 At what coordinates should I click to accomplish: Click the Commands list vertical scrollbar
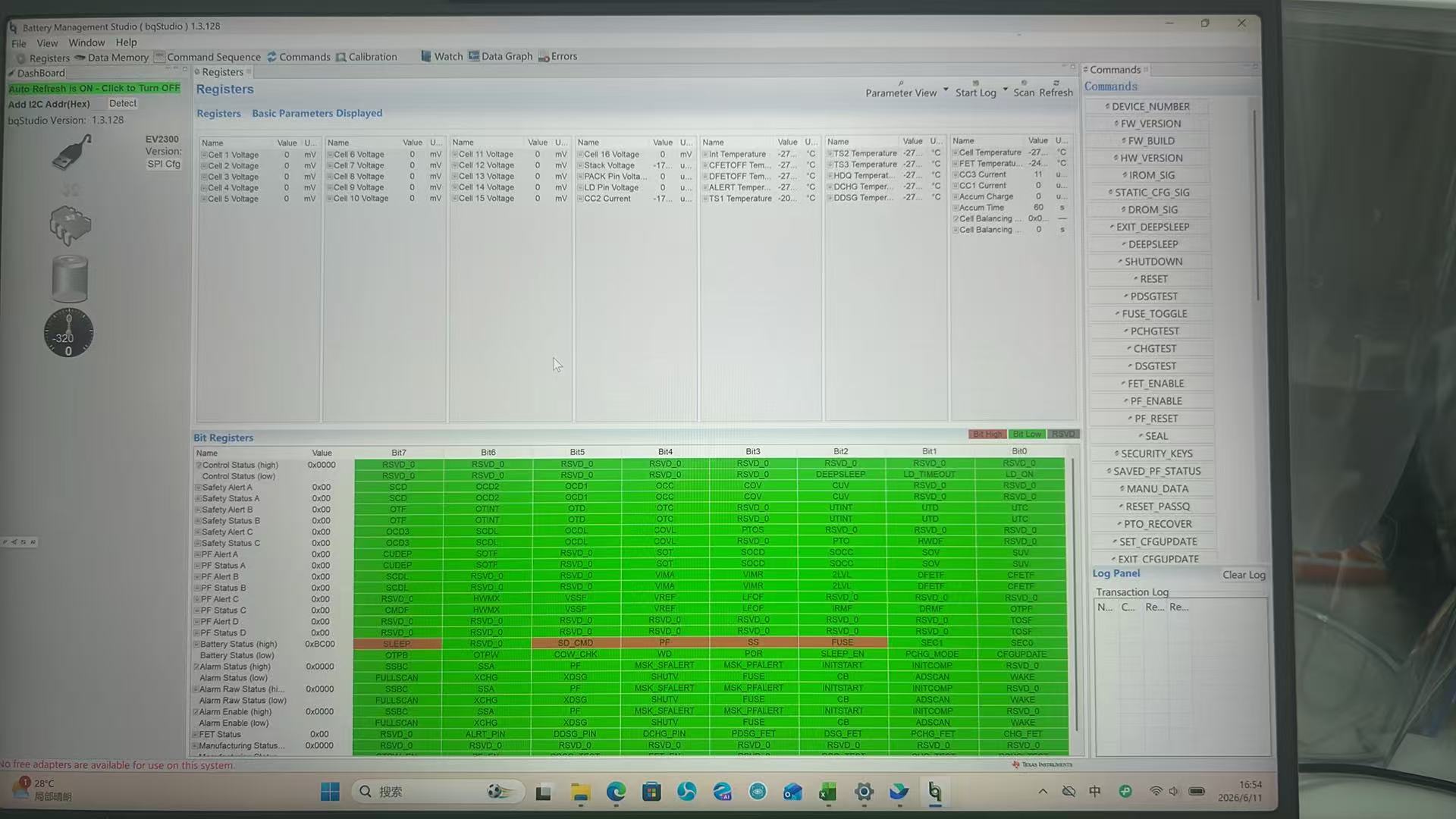(x=1256, y=205)
